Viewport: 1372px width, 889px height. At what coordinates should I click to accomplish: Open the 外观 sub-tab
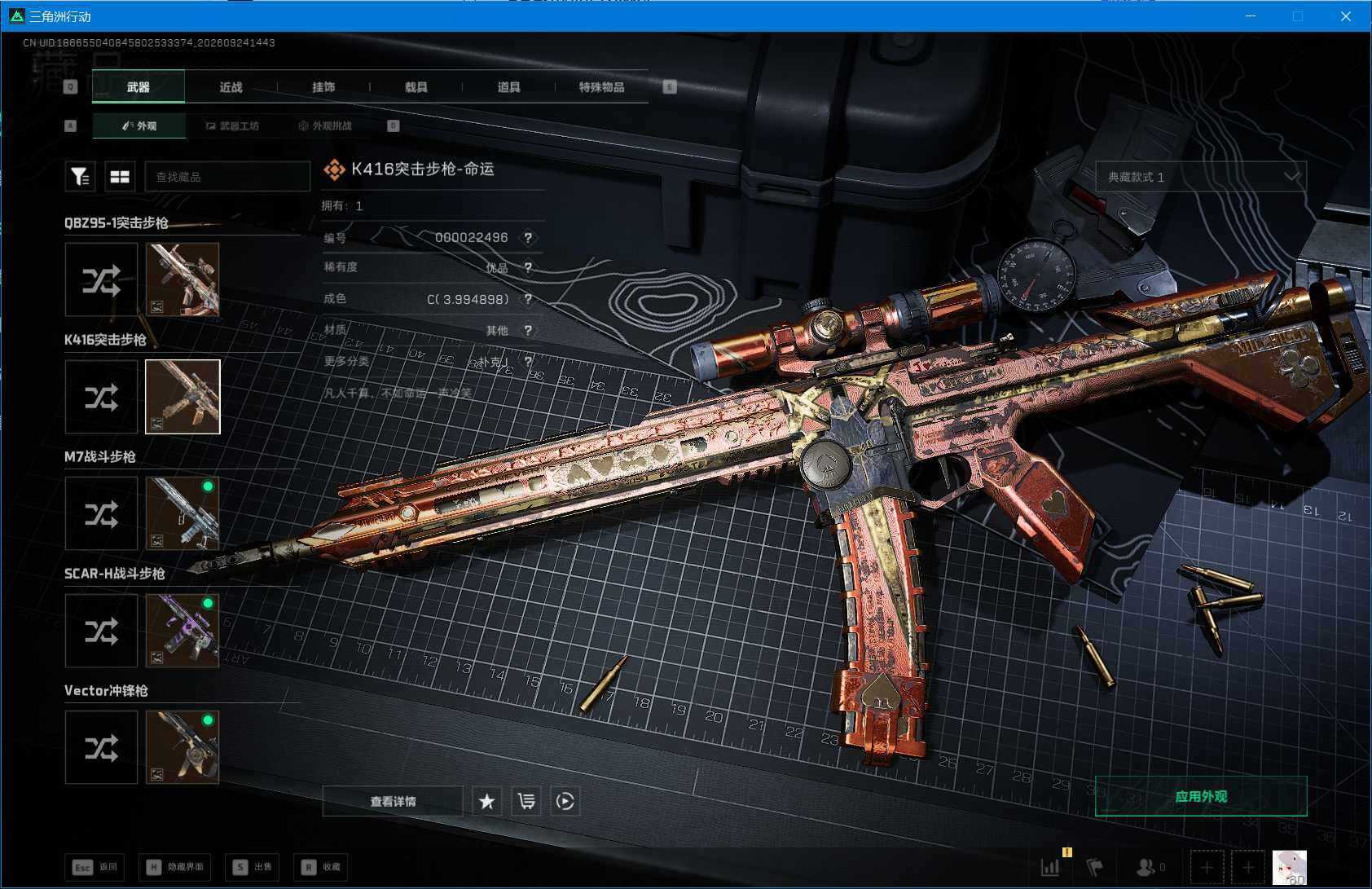click(139, 125)
